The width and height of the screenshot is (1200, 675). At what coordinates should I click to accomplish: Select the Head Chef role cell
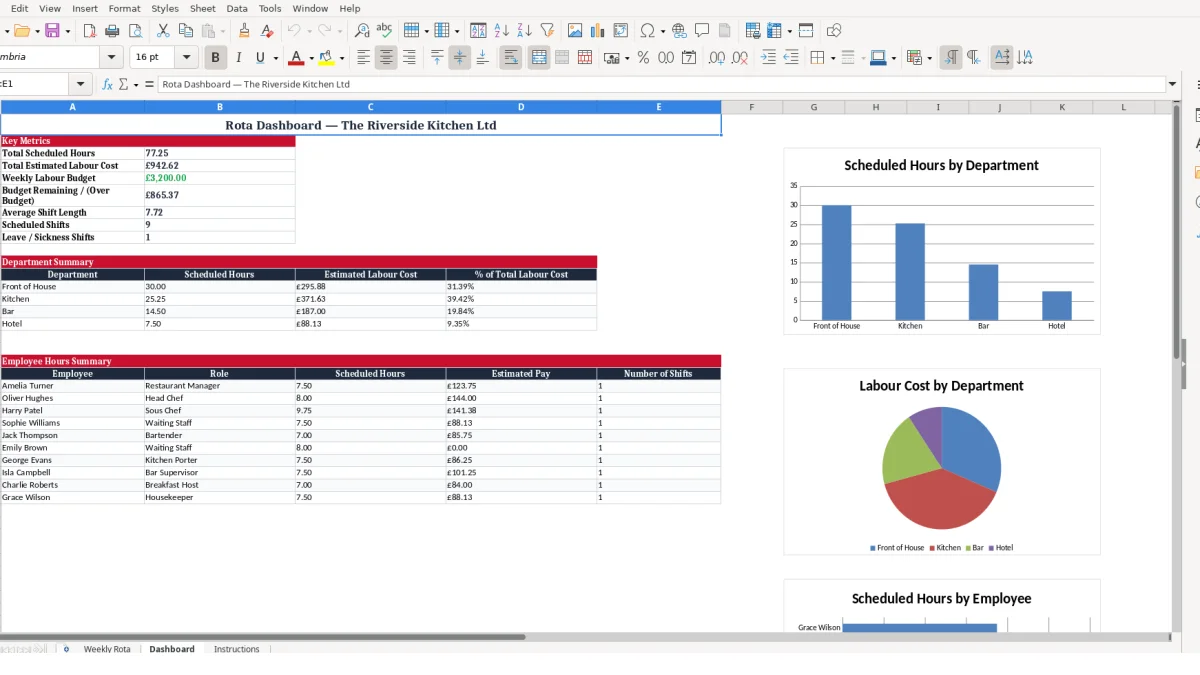(219, 398)
